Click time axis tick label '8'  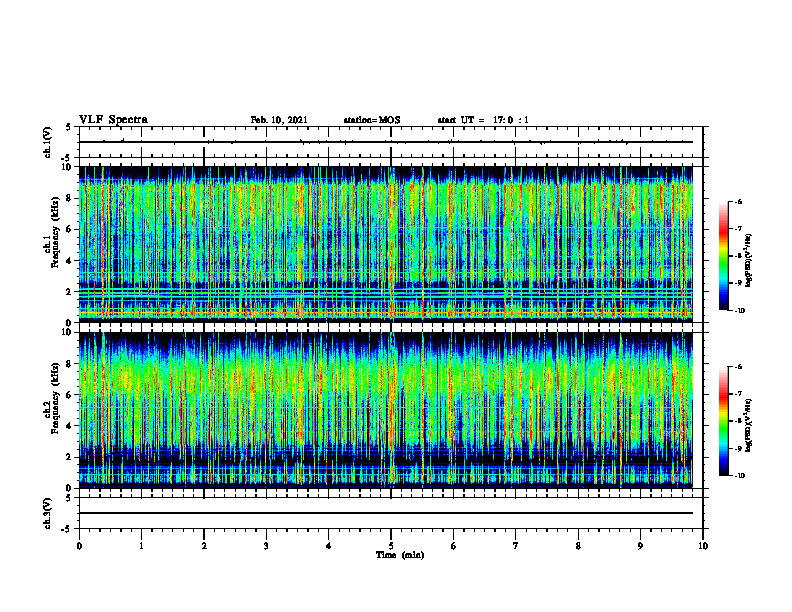(x=578, y=546)
